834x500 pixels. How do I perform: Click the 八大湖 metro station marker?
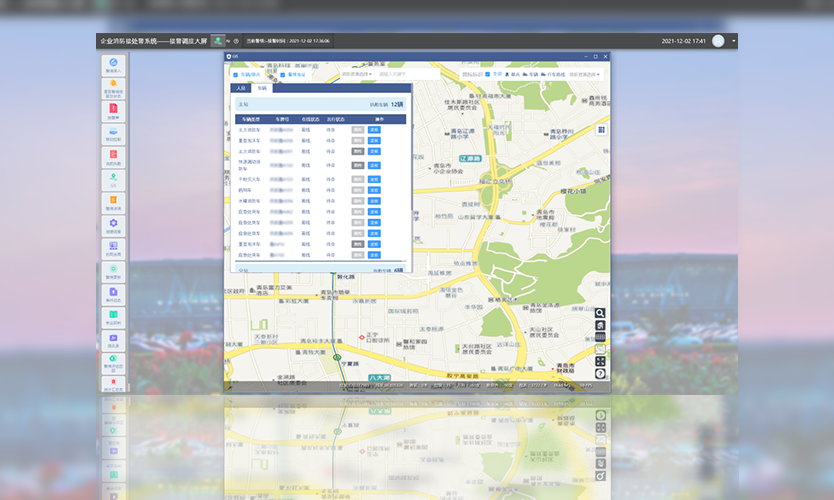(x=379, y=377)
